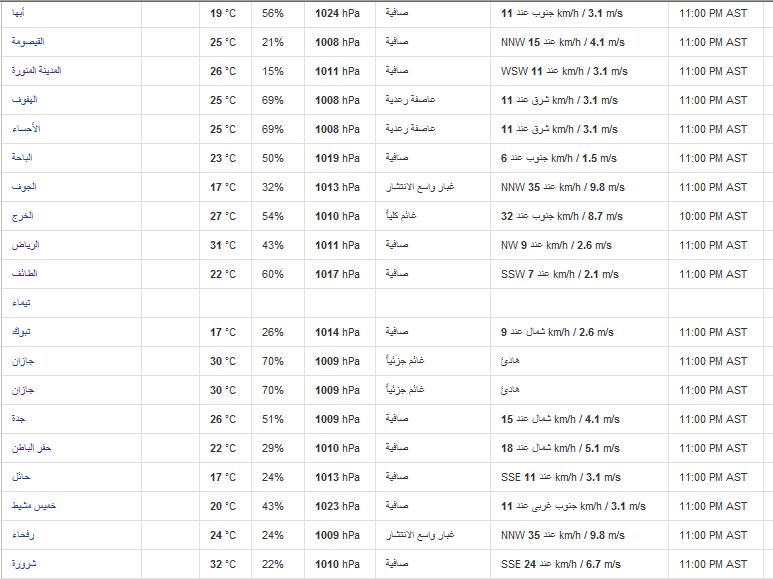This screenshot has height=579, width=773.
Task: Click the حفر الباطن city link
Action: click(32, 448)
